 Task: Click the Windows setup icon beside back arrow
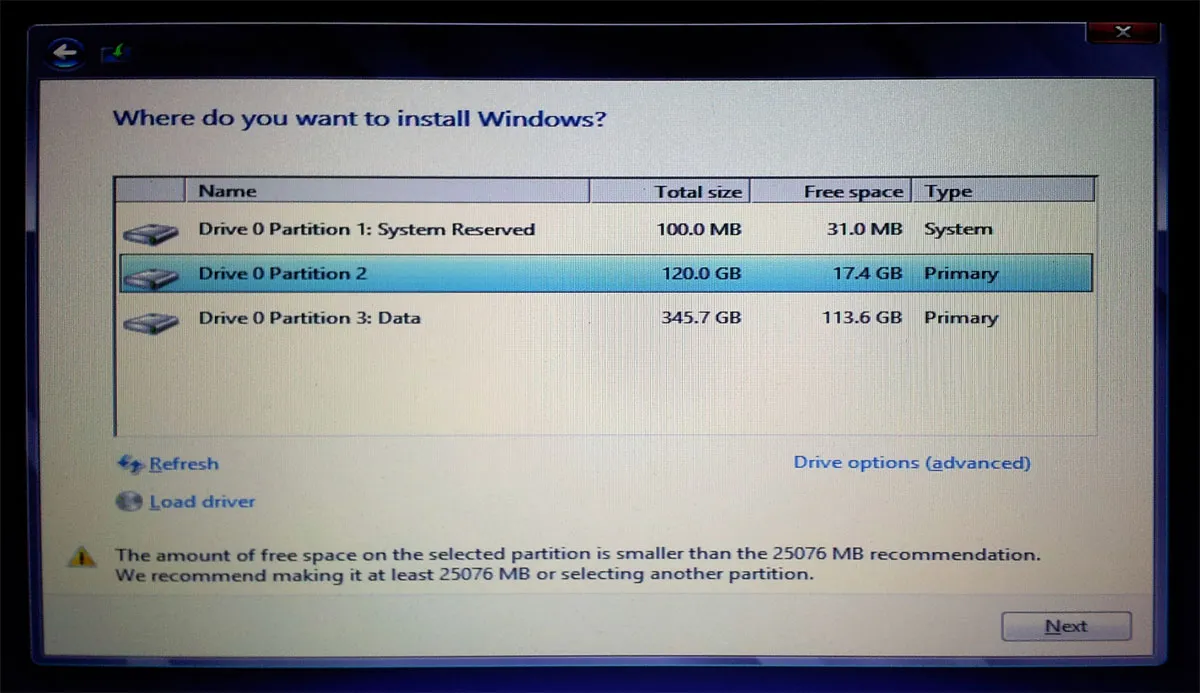tap(113, 52)
